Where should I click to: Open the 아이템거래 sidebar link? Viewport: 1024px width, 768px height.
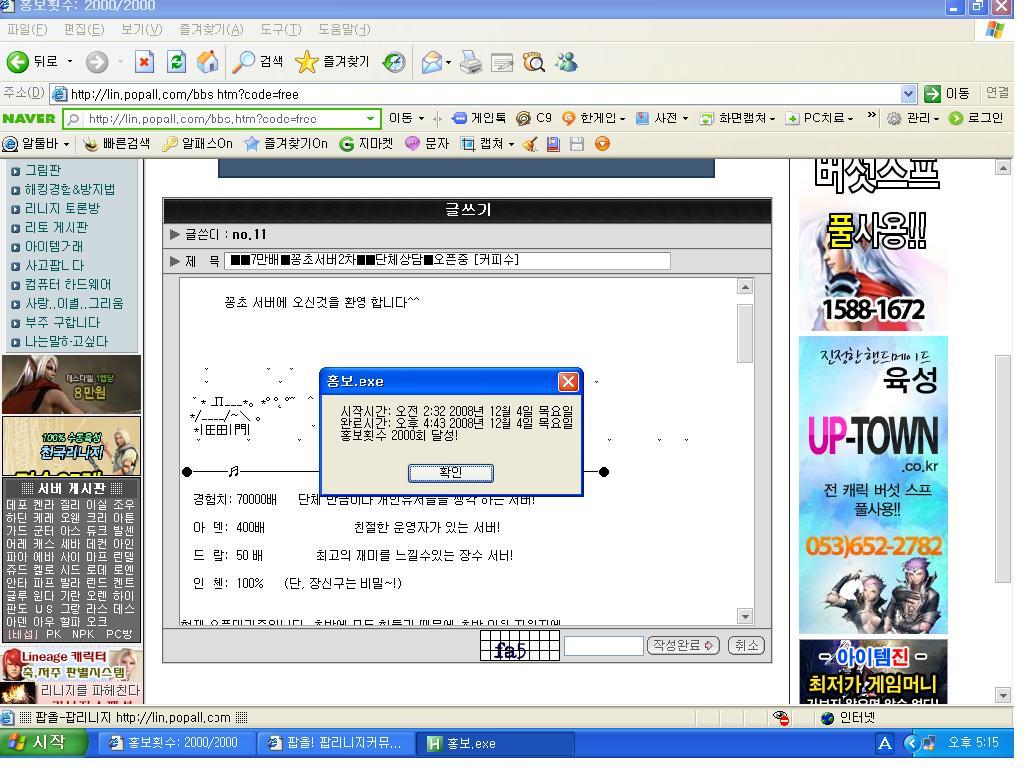tap(54, 246)
